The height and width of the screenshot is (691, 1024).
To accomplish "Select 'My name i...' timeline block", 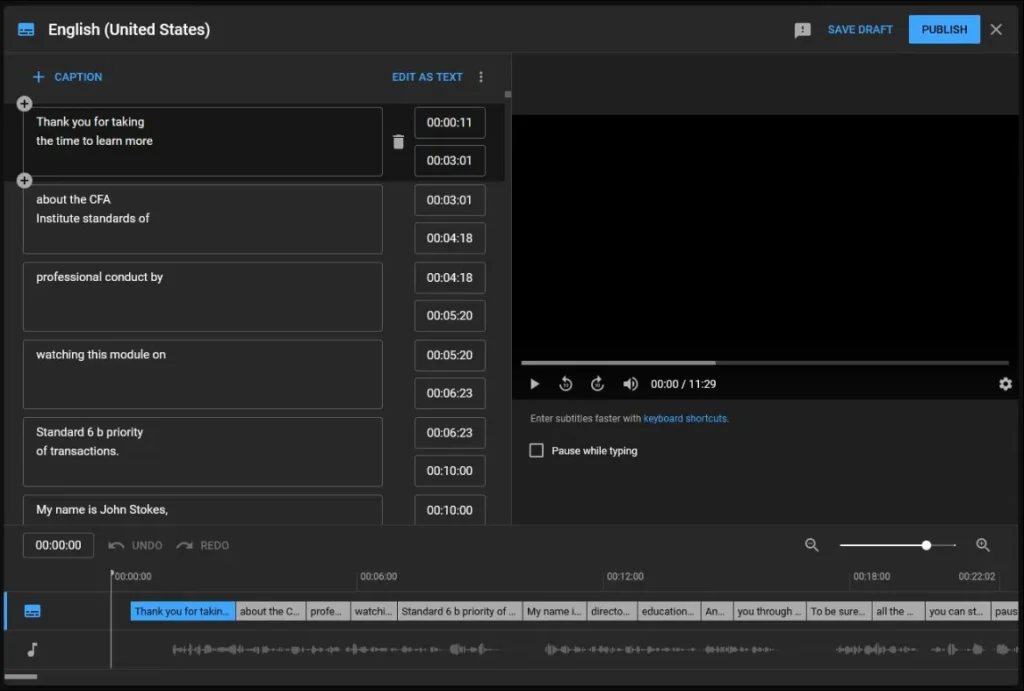I will point(554,611).
